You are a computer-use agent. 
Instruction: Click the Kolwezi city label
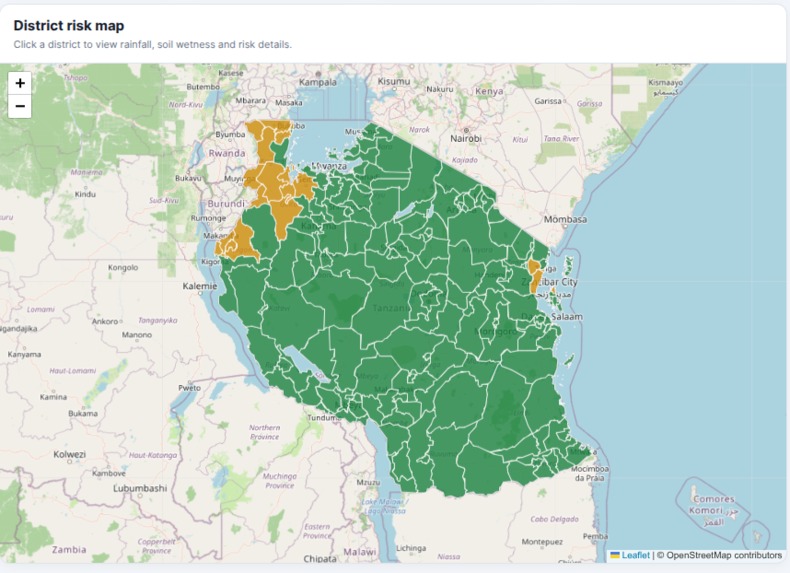point(70,454)
